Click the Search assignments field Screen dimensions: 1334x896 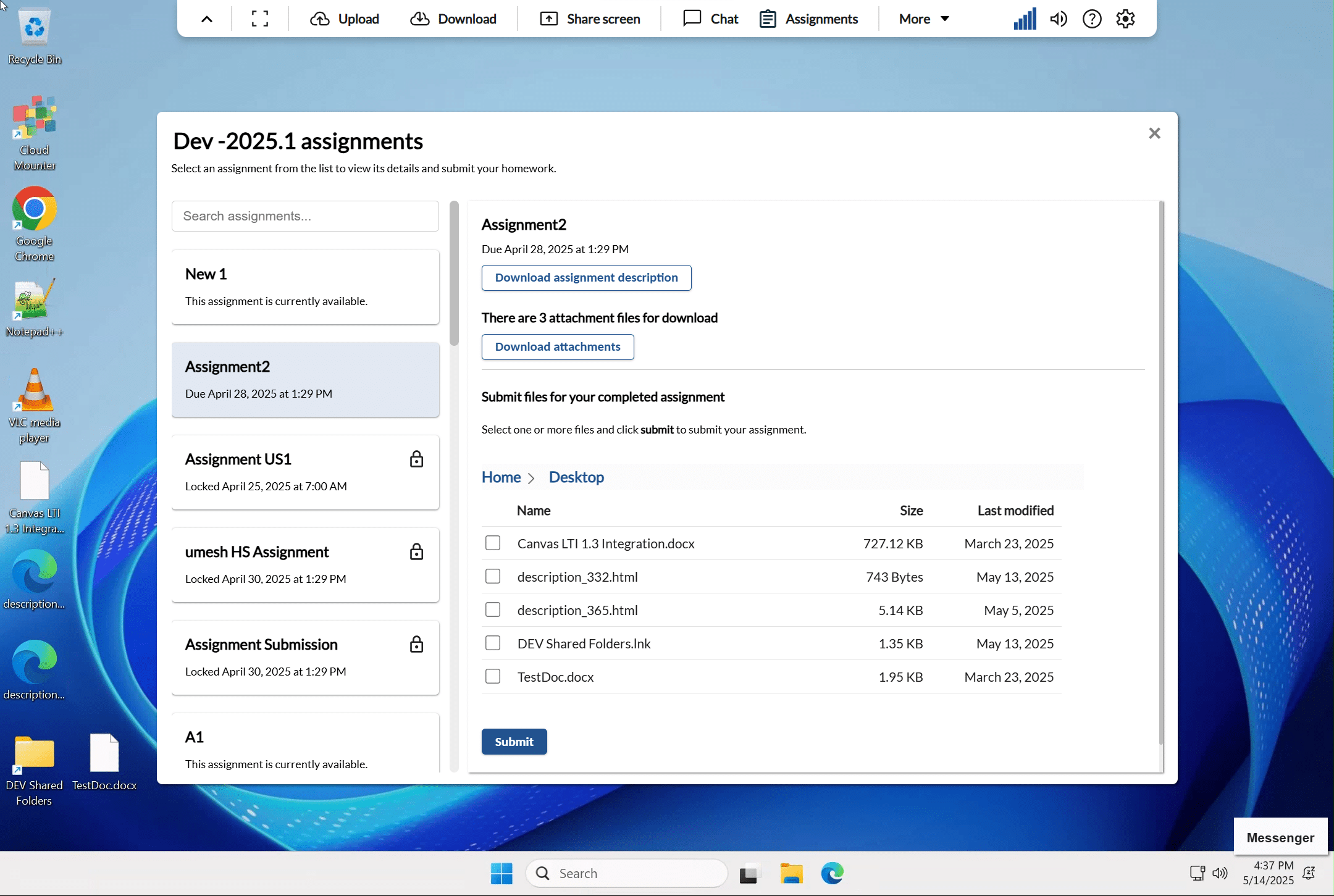(305, 216)
